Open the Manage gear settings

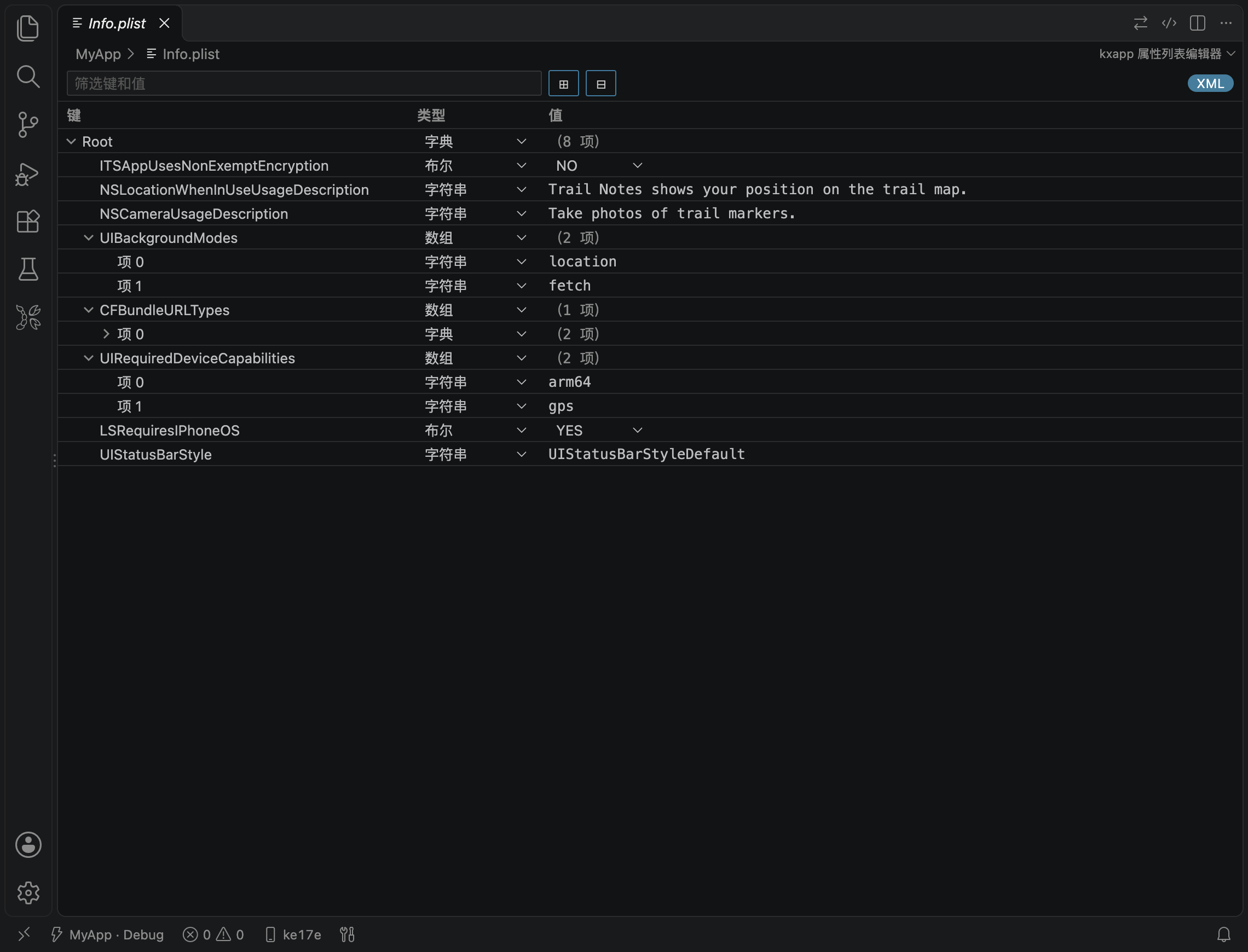coord(28,892)
